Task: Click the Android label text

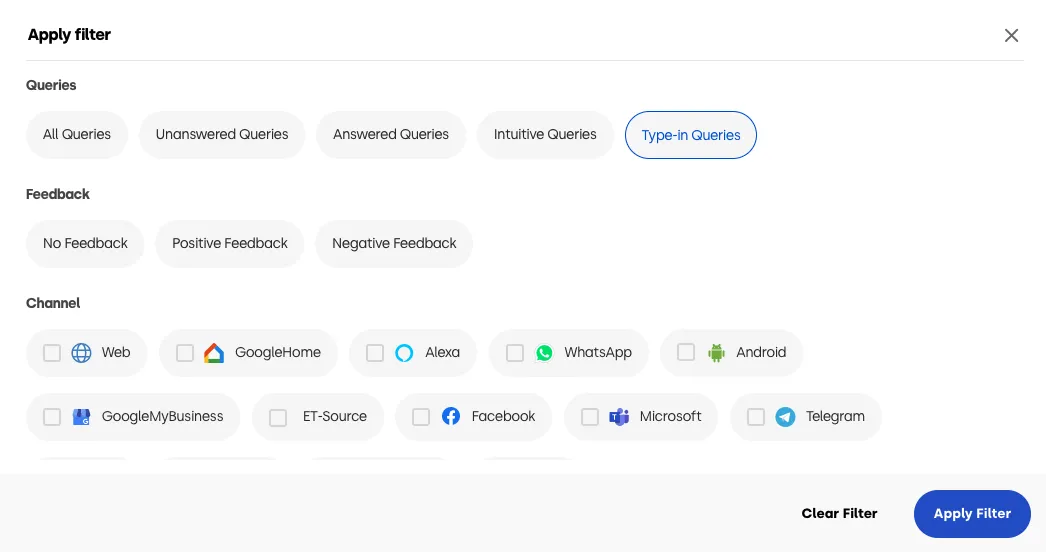Action: [761, 352]
